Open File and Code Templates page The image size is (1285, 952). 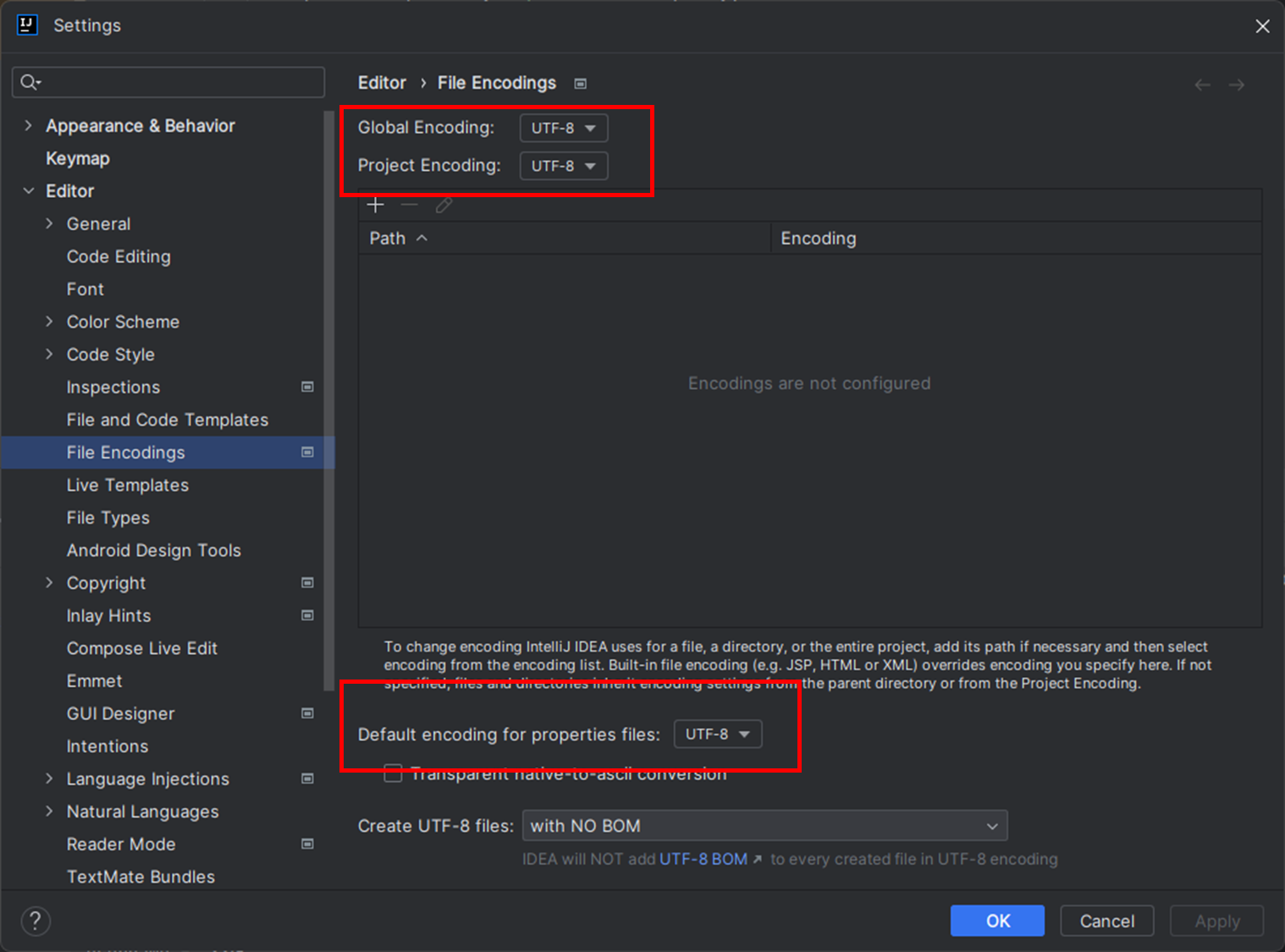click(x=168, y=420)
